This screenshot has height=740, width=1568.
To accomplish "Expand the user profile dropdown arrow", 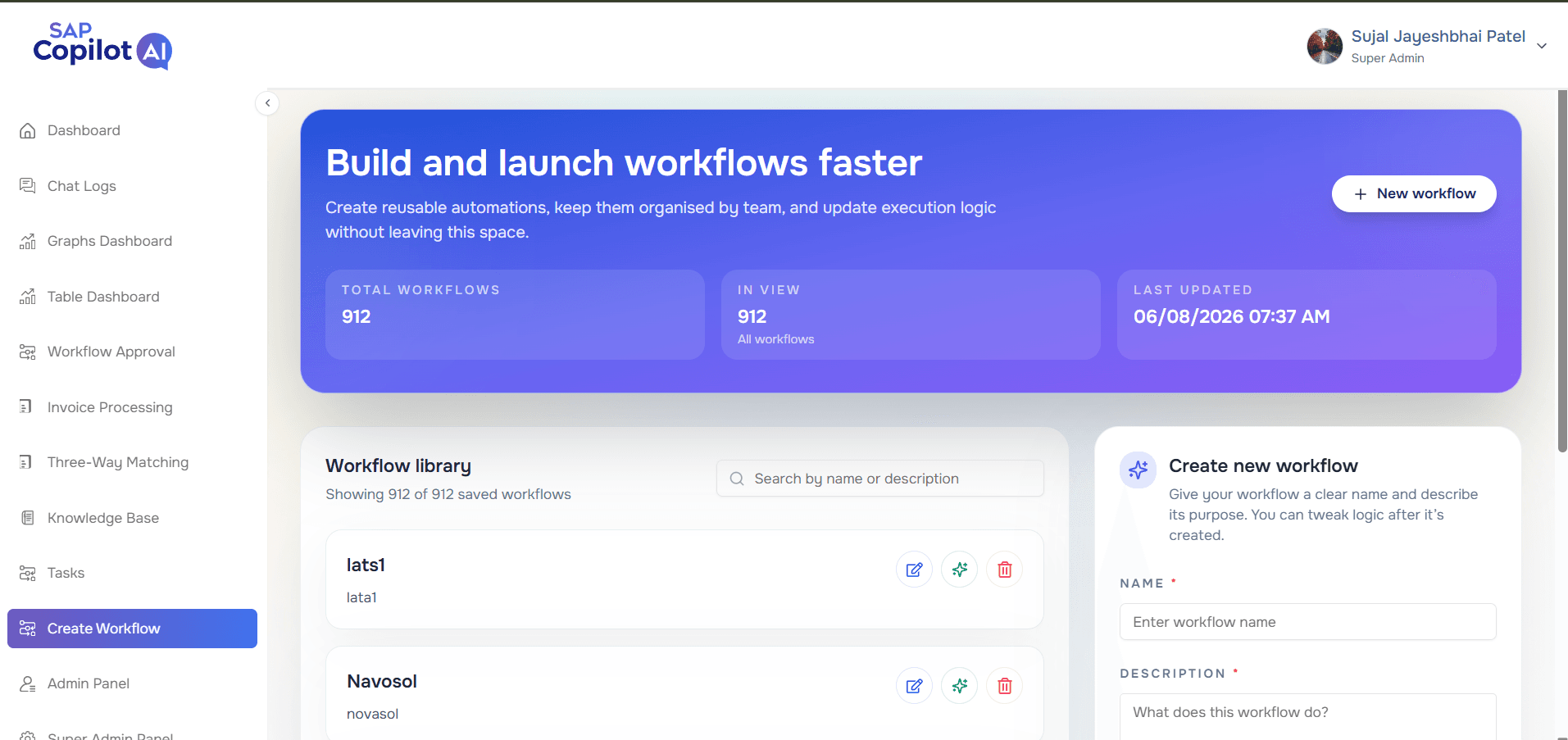I will click(1542, 46).
